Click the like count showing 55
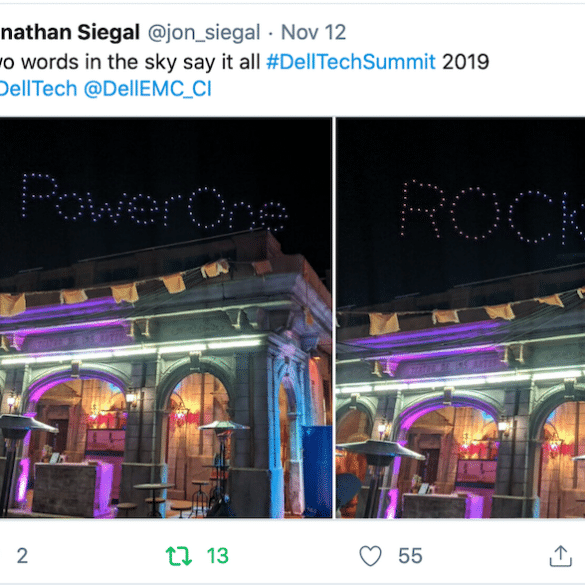This screenshot has width=585, height=585. (x=410, y=556)
